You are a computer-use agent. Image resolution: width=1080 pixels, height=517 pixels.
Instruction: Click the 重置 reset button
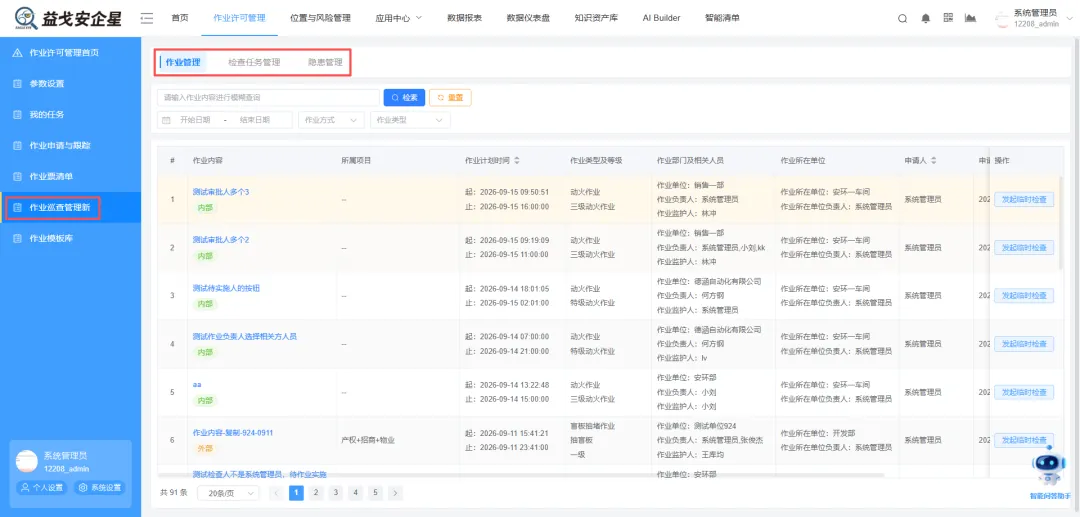pos(450,98)
